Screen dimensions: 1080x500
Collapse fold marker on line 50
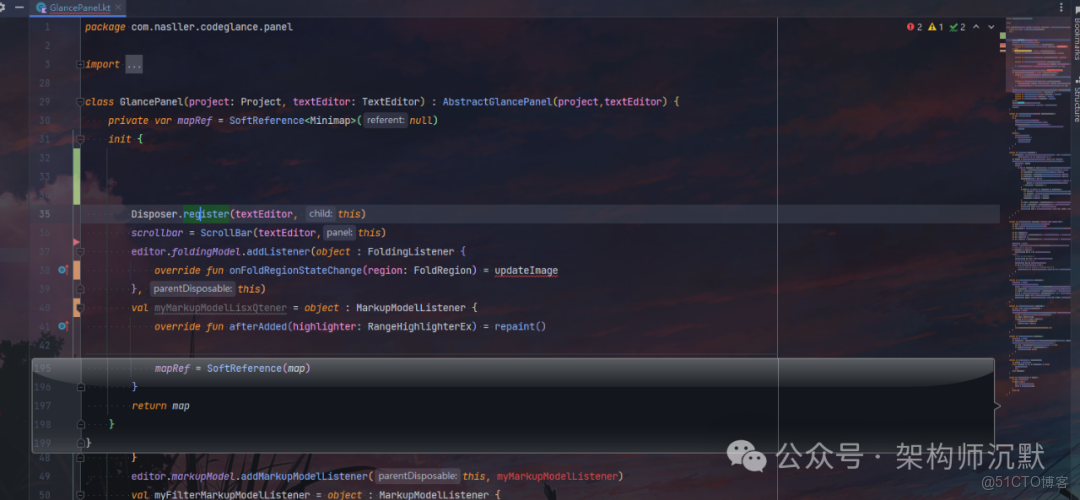click(81, 495)
